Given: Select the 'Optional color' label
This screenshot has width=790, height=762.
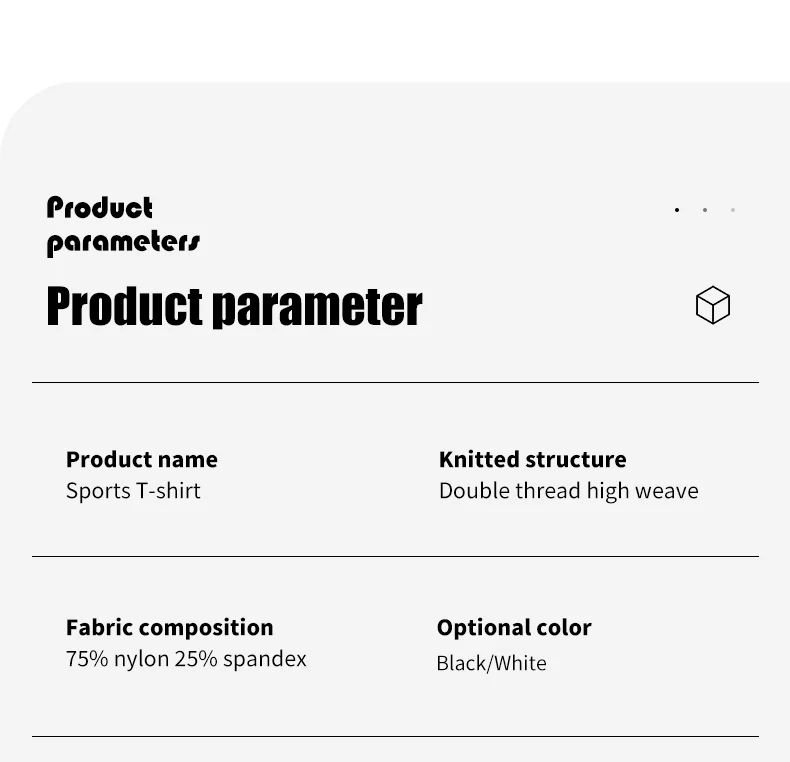Looking at the screenshot, I should coord(514,627).
